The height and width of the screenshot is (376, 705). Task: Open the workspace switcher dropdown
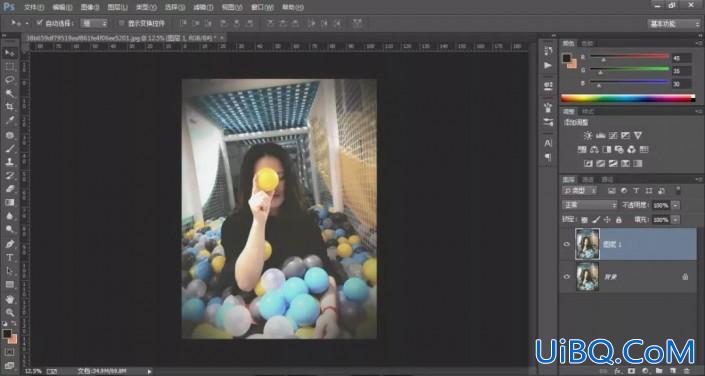click(674, 23)
